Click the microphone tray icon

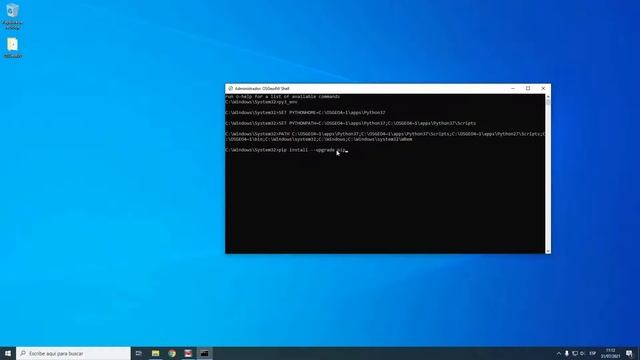tap(567, 353)
